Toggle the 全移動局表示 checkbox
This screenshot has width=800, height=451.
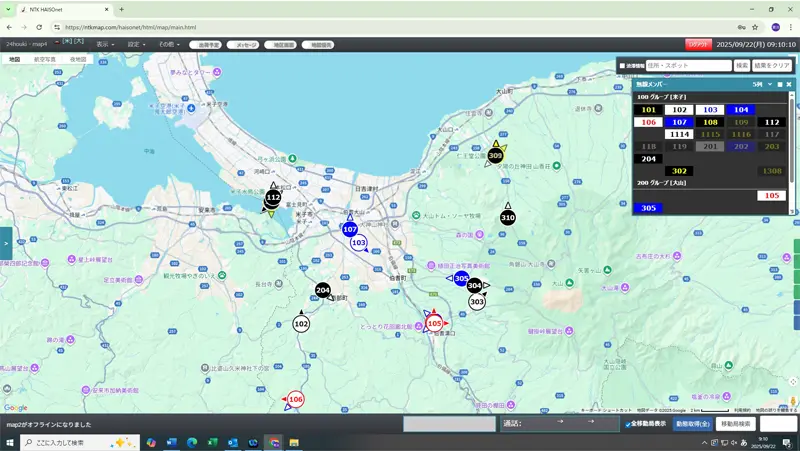click(x=628, y=424)
